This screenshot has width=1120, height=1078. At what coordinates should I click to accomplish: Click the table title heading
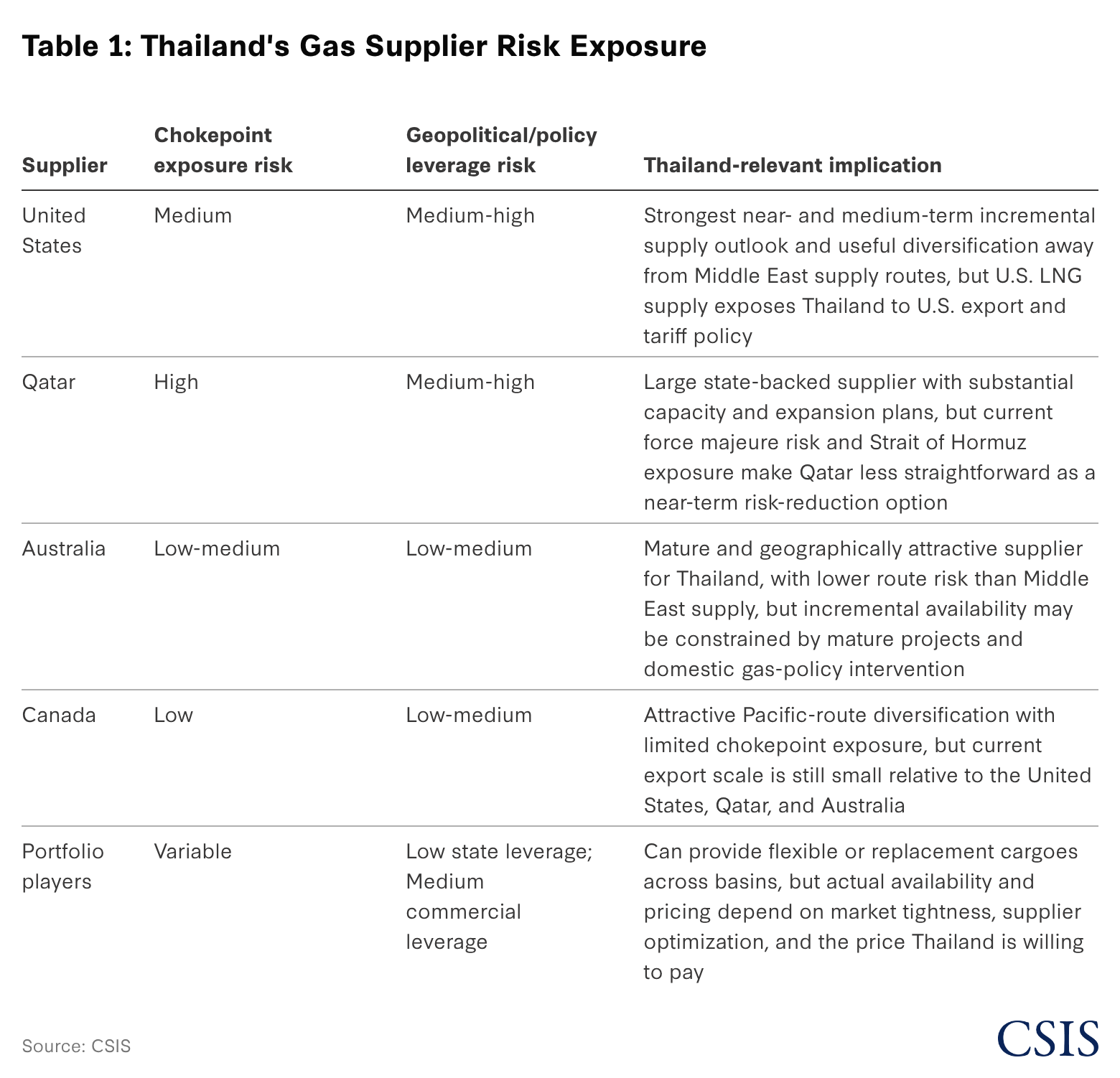click(x=364, y=46)
